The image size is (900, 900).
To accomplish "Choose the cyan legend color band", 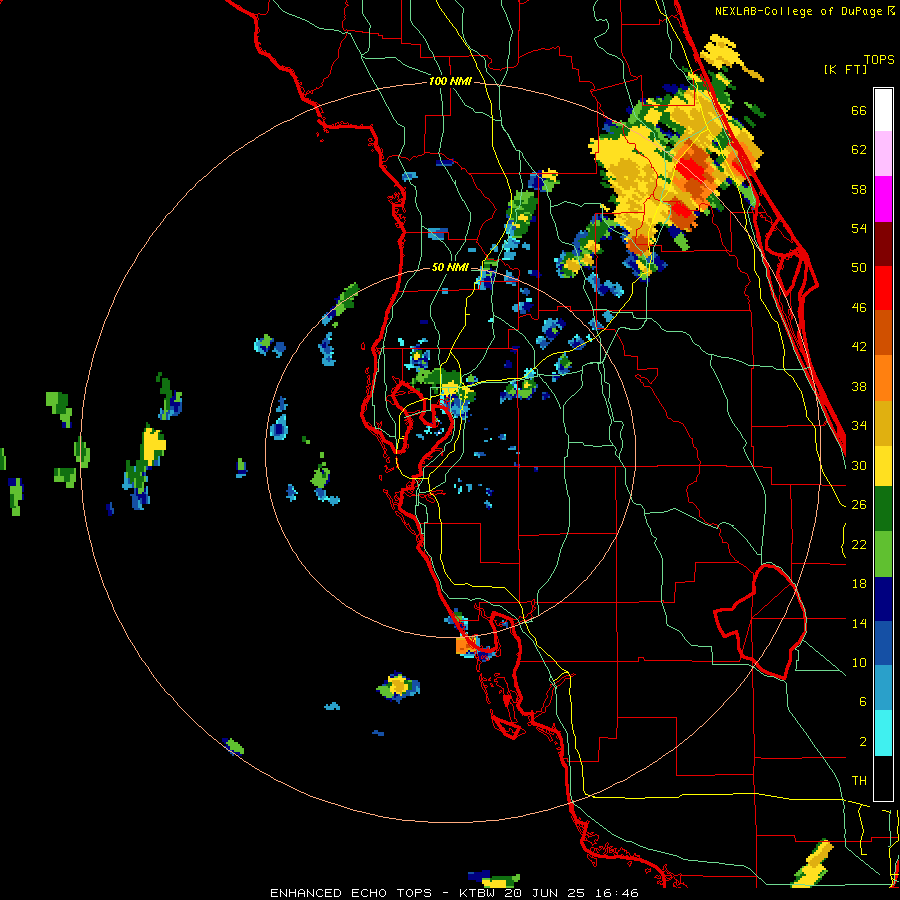I will point(883,733).
